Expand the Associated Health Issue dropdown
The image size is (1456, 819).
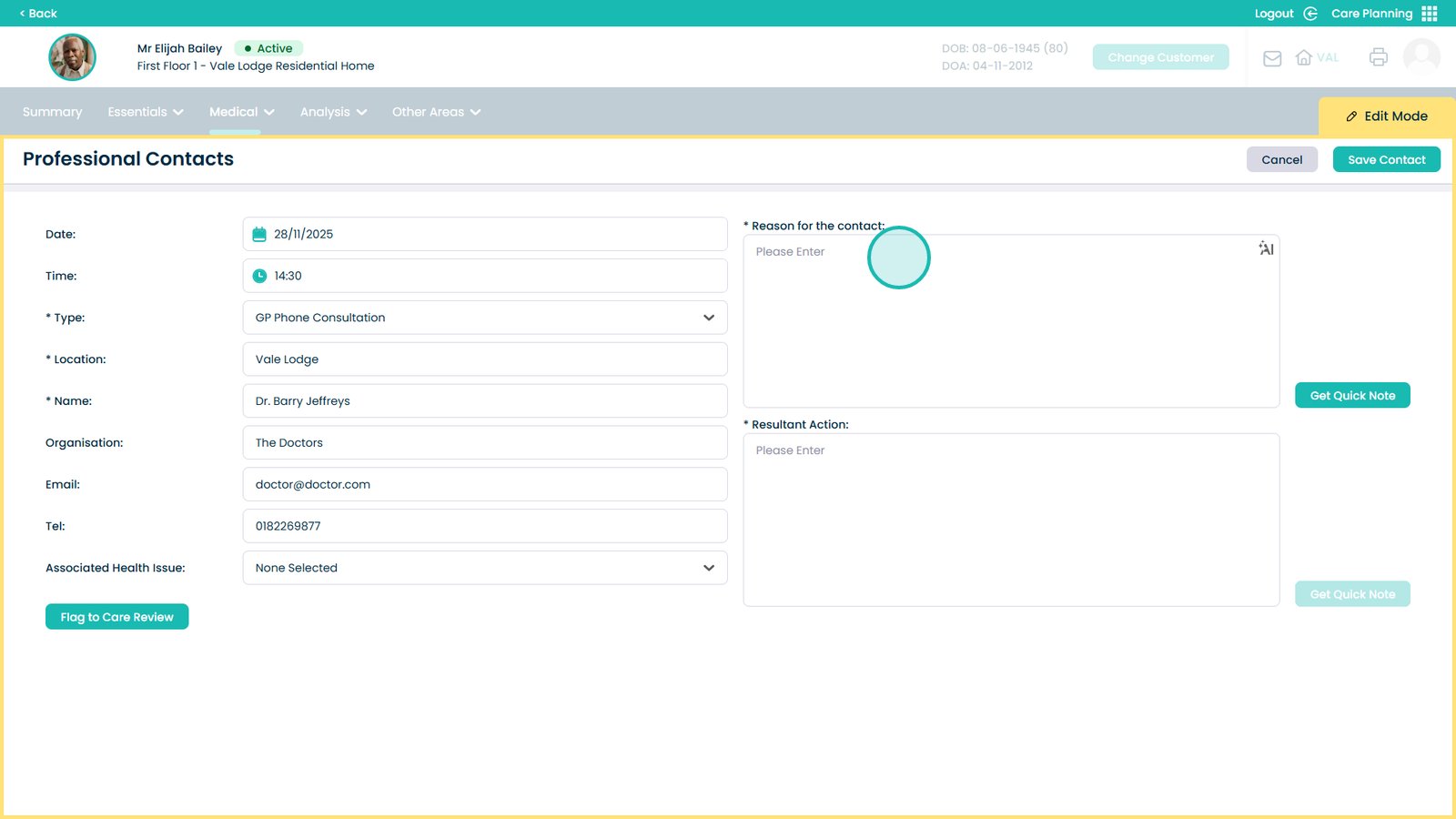(x=484, y=568)
